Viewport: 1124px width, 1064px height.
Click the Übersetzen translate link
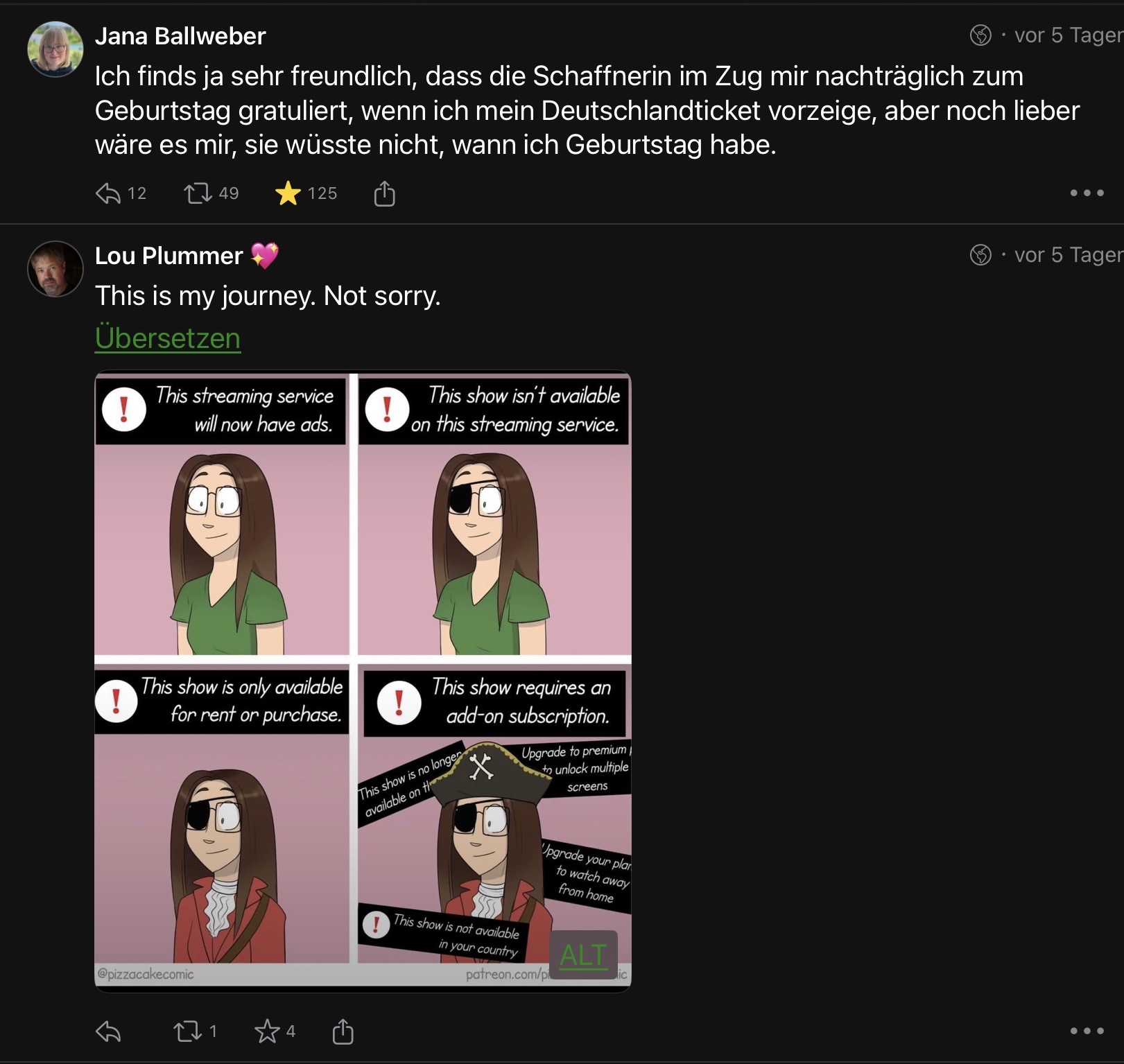[x=168, y=338]
